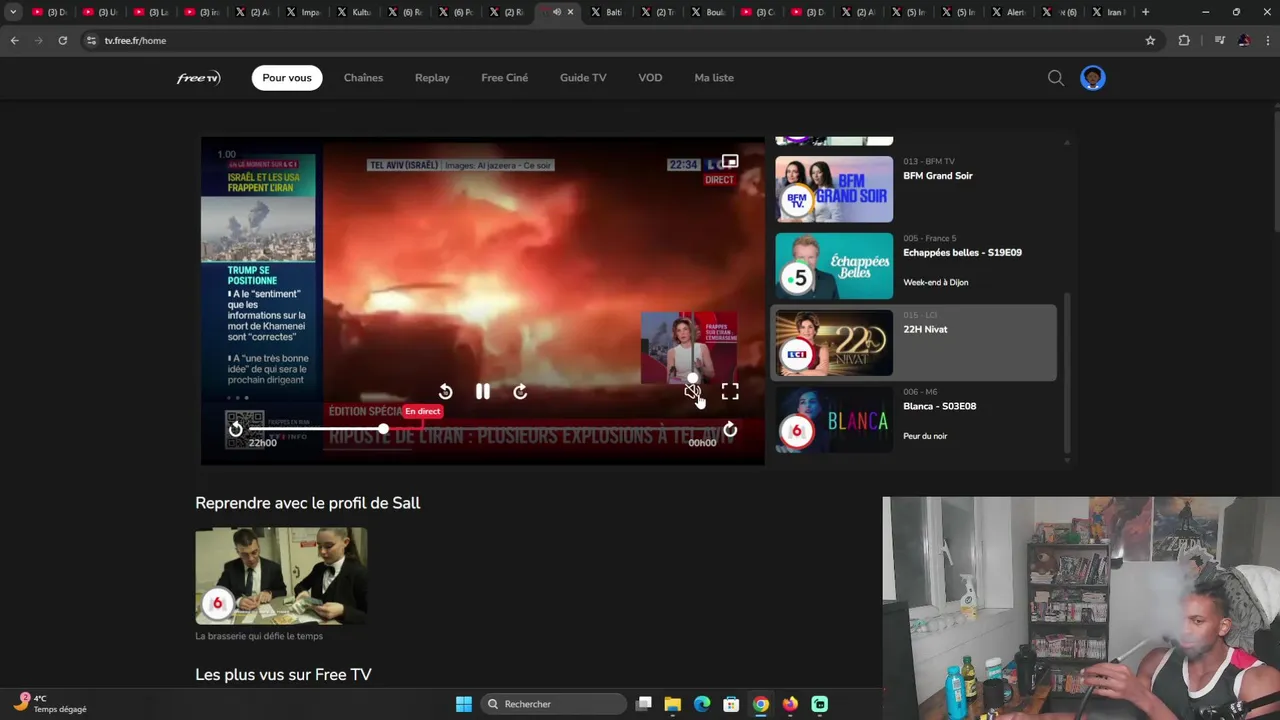Open the media controls toolbar icon
Viewport: 1280px width, 720px height.
click(x=1219, y=41)
